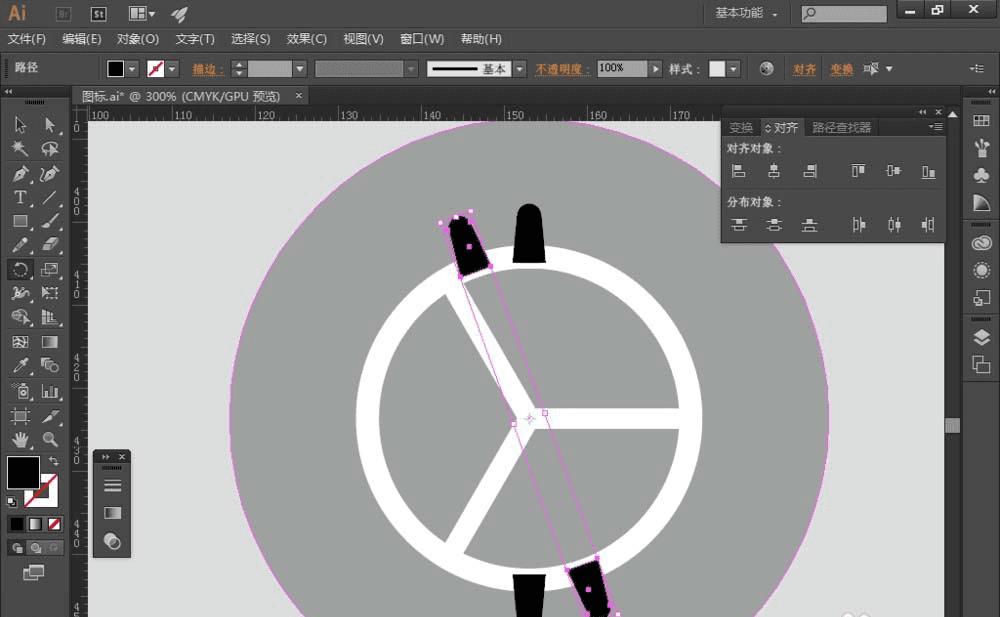This screenshot has width=1000, height=617.
Task: Set paint mode to None
Action: (x=54, y=524)
